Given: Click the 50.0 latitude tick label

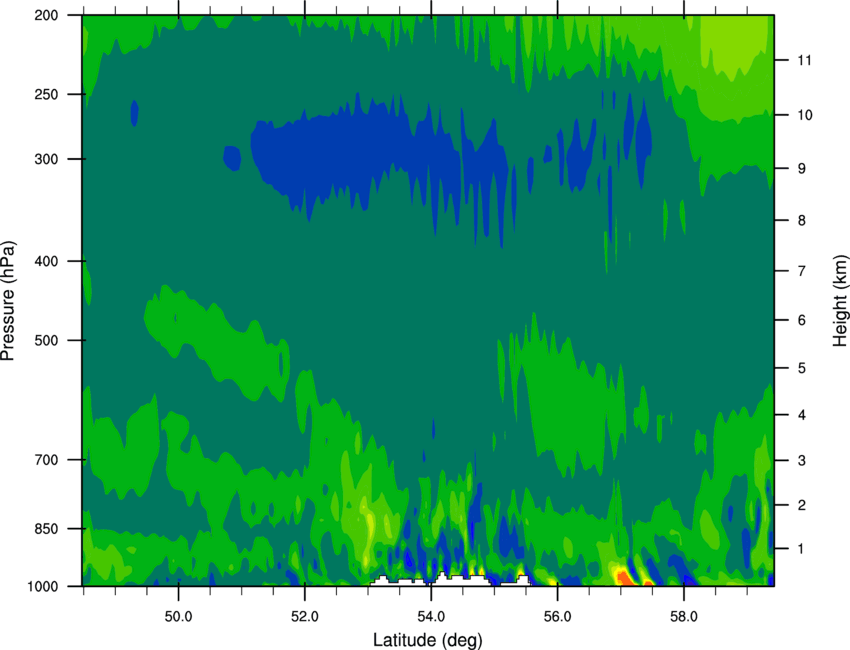Looking at the screenshot, I should tap(178, 617).
